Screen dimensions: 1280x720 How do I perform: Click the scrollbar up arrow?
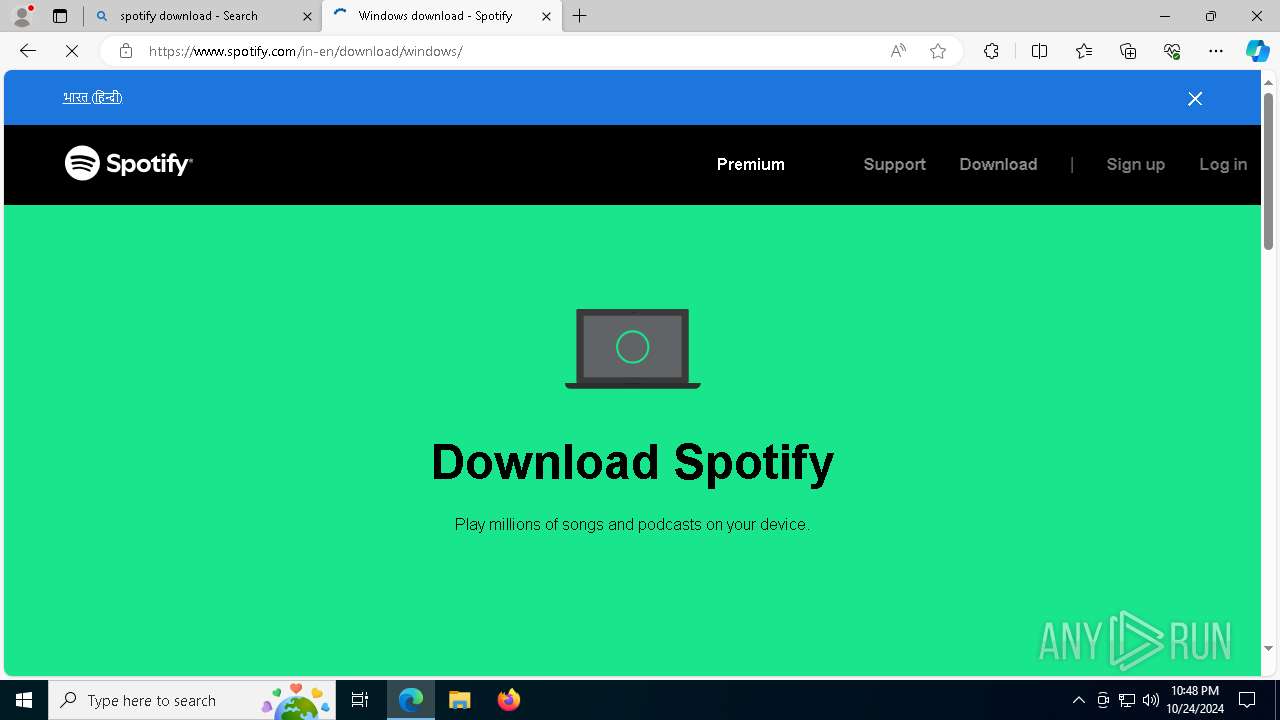coord(1268,82)
